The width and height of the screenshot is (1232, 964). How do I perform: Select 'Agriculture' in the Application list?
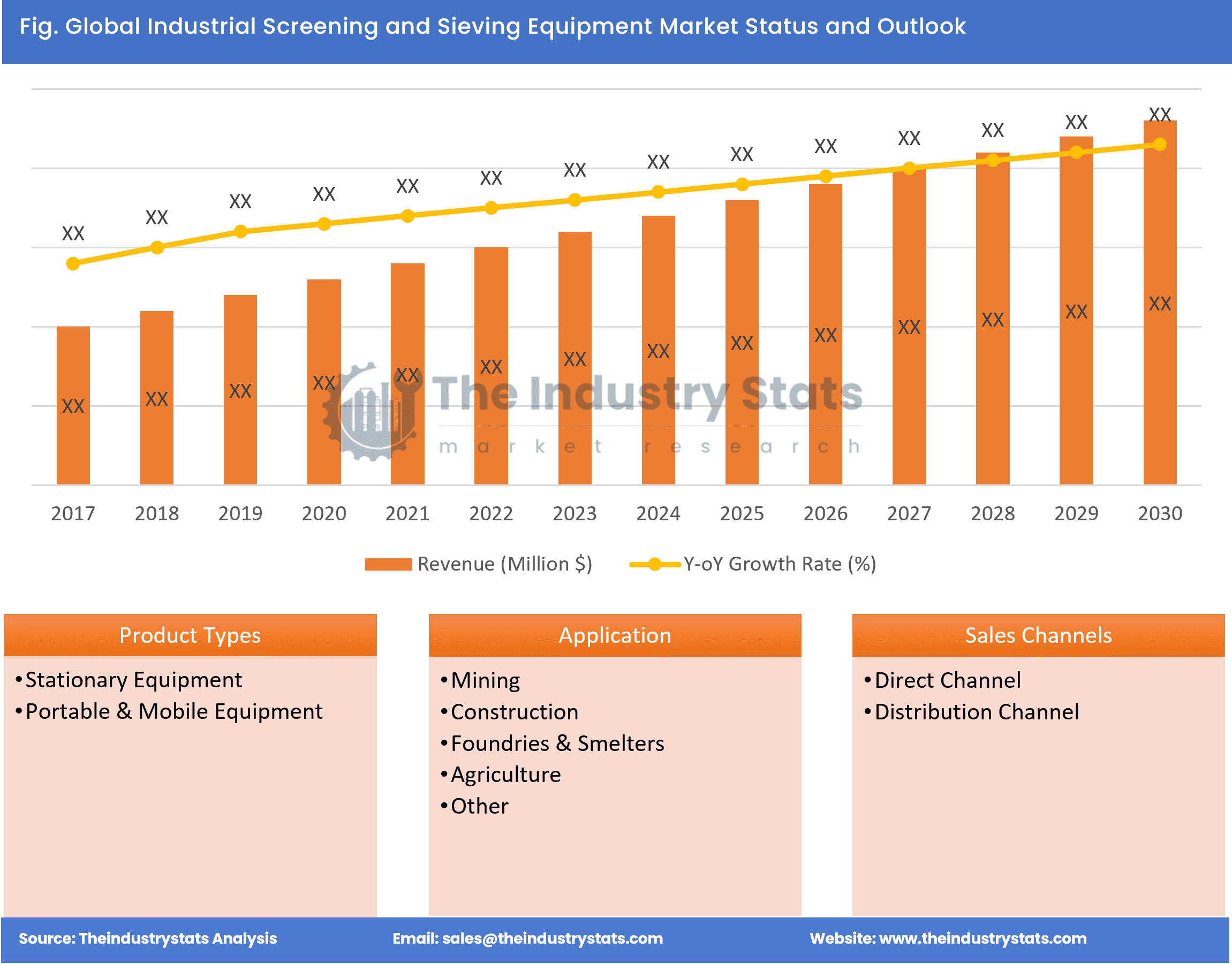point(506,776)
